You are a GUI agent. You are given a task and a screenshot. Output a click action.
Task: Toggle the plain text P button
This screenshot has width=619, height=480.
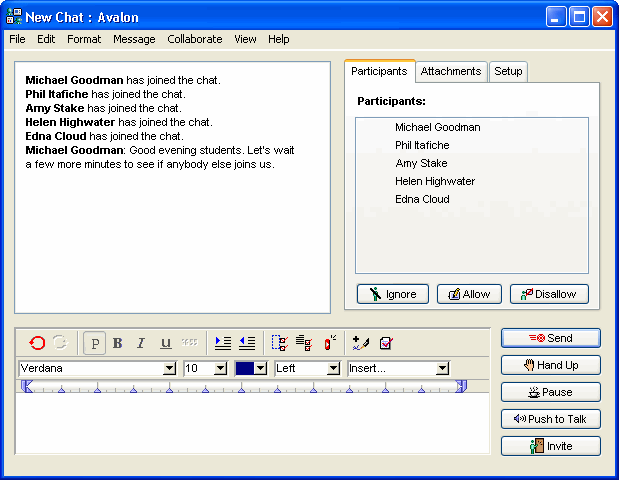point(95,343)
